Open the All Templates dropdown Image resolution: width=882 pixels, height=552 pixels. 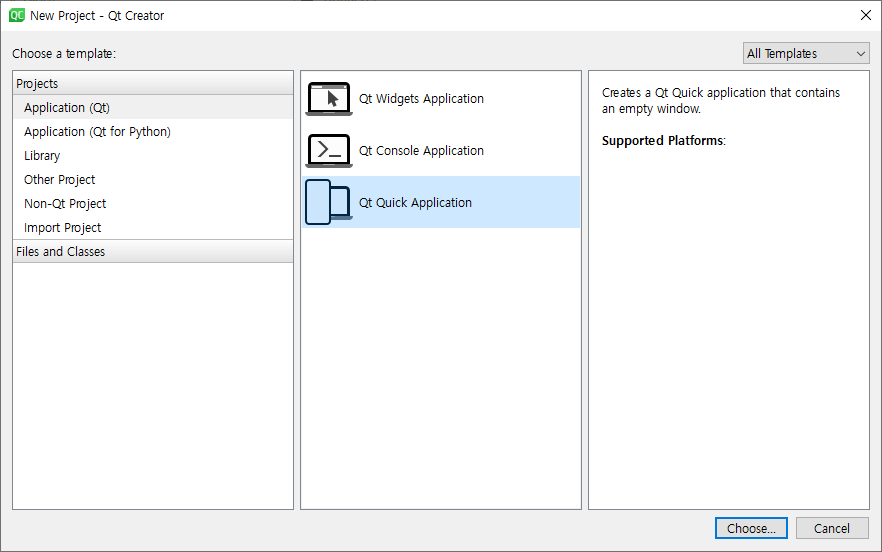806,53
